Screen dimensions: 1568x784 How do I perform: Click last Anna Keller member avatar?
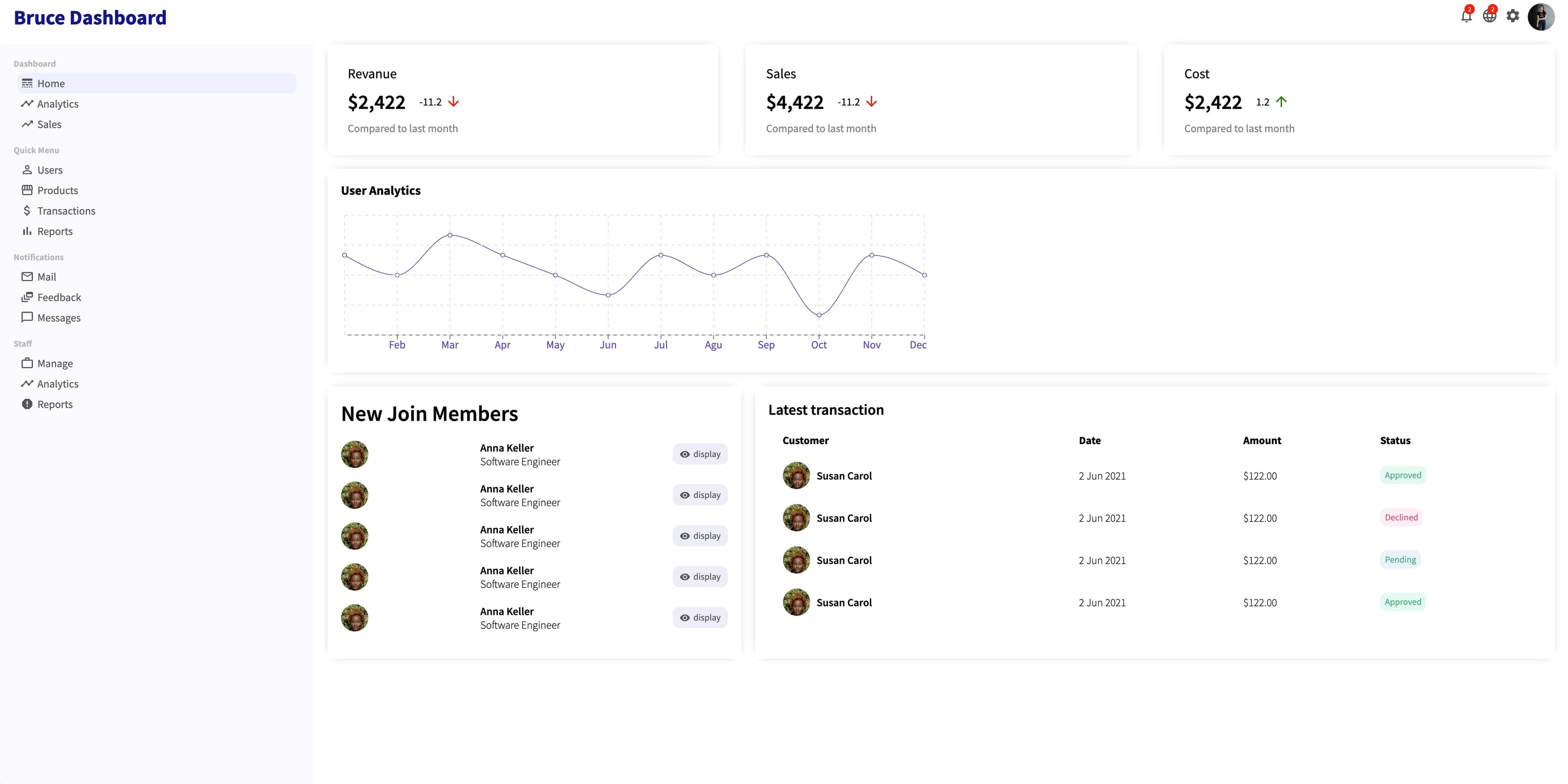(355, 618)
